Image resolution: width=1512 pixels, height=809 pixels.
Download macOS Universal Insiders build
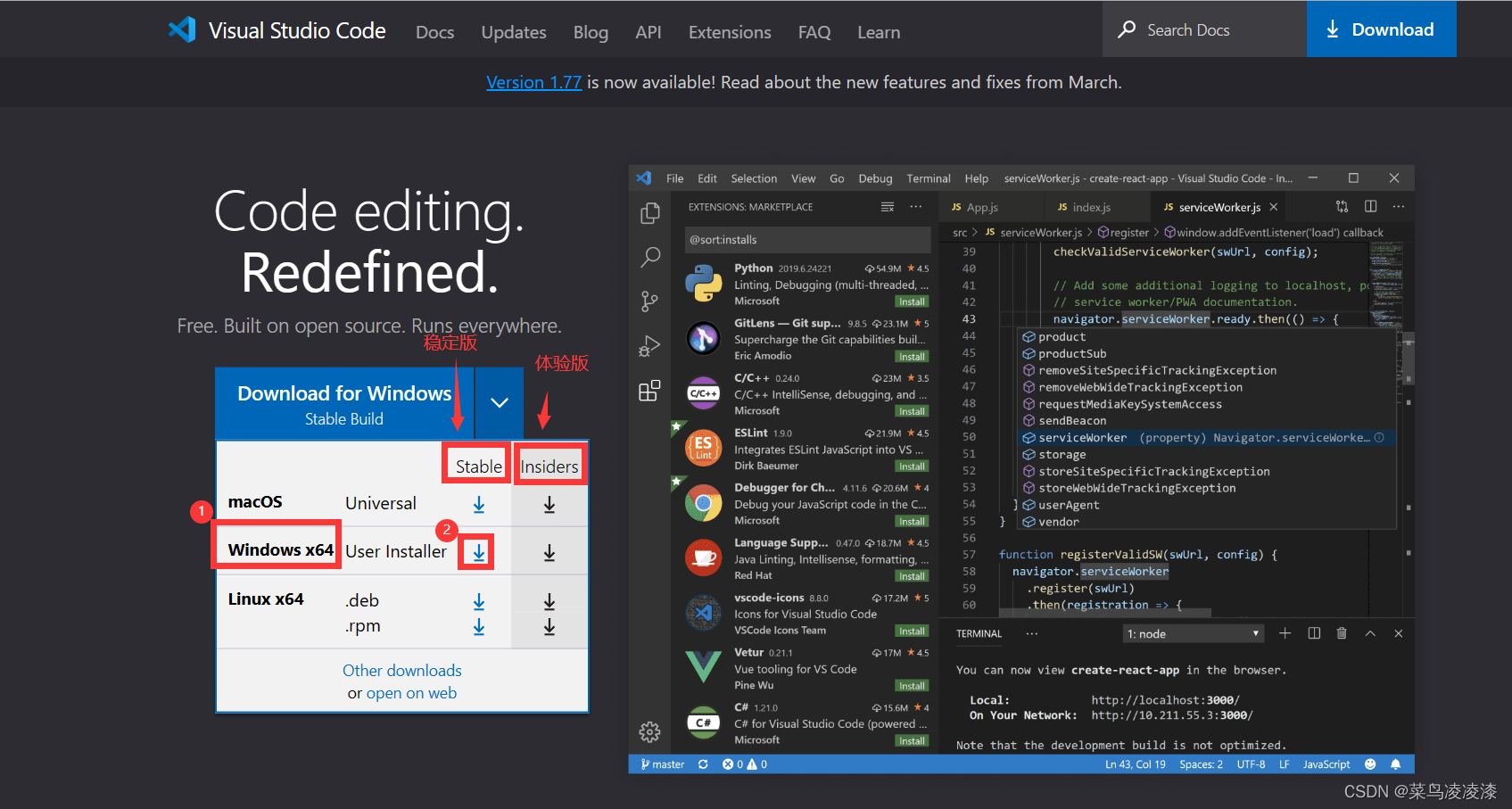549,505
